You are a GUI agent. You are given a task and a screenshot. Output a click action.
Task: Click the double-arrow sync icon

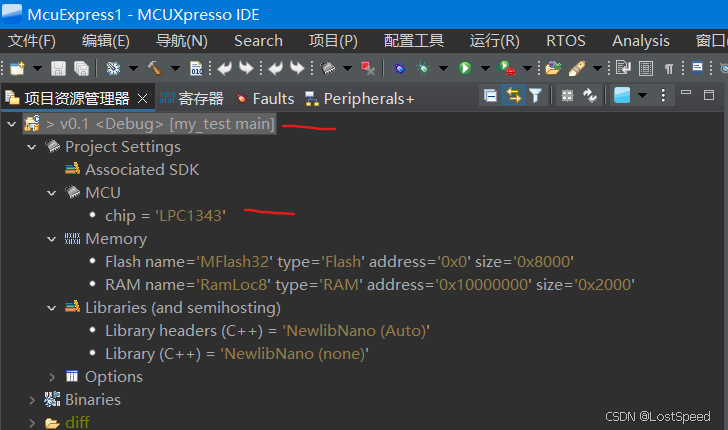click(590, 96)
